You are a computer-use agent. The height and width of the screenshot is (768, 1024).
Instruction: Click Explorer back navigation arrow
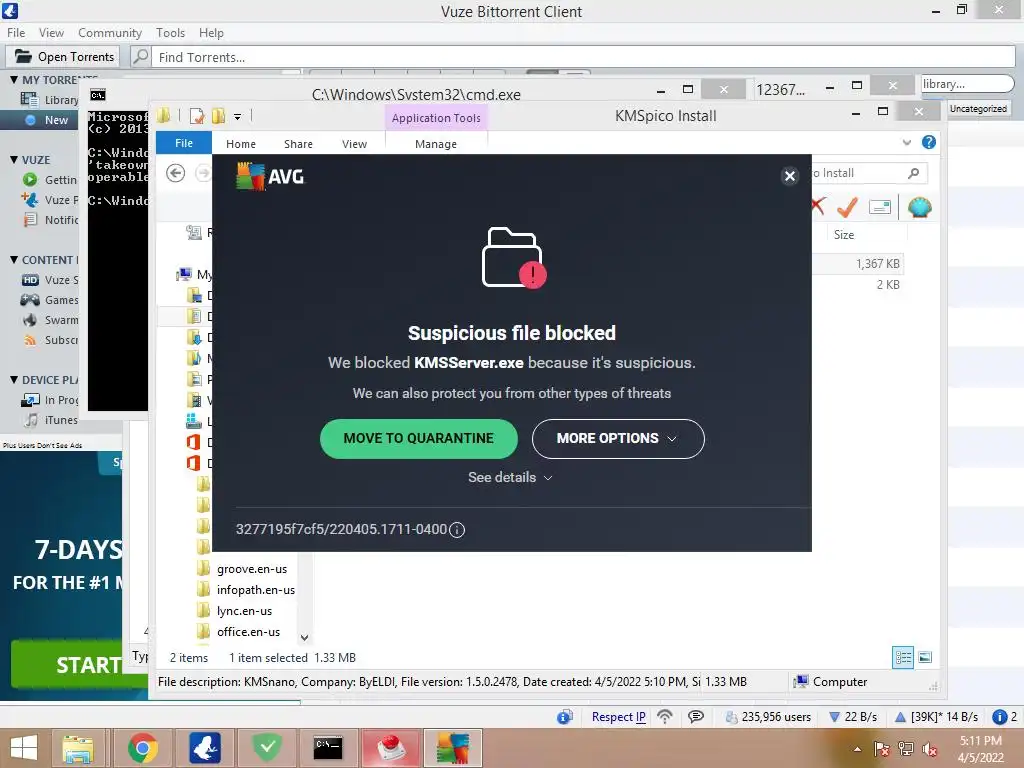click(x=175, y=173)
